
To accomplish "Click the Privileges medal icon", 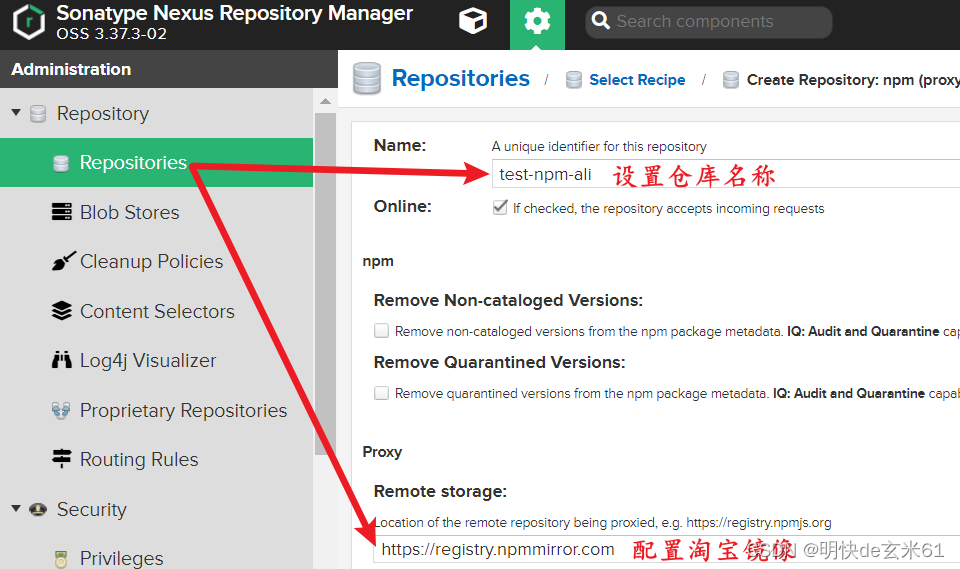I will pyautogui.click(x=61, y=559).
